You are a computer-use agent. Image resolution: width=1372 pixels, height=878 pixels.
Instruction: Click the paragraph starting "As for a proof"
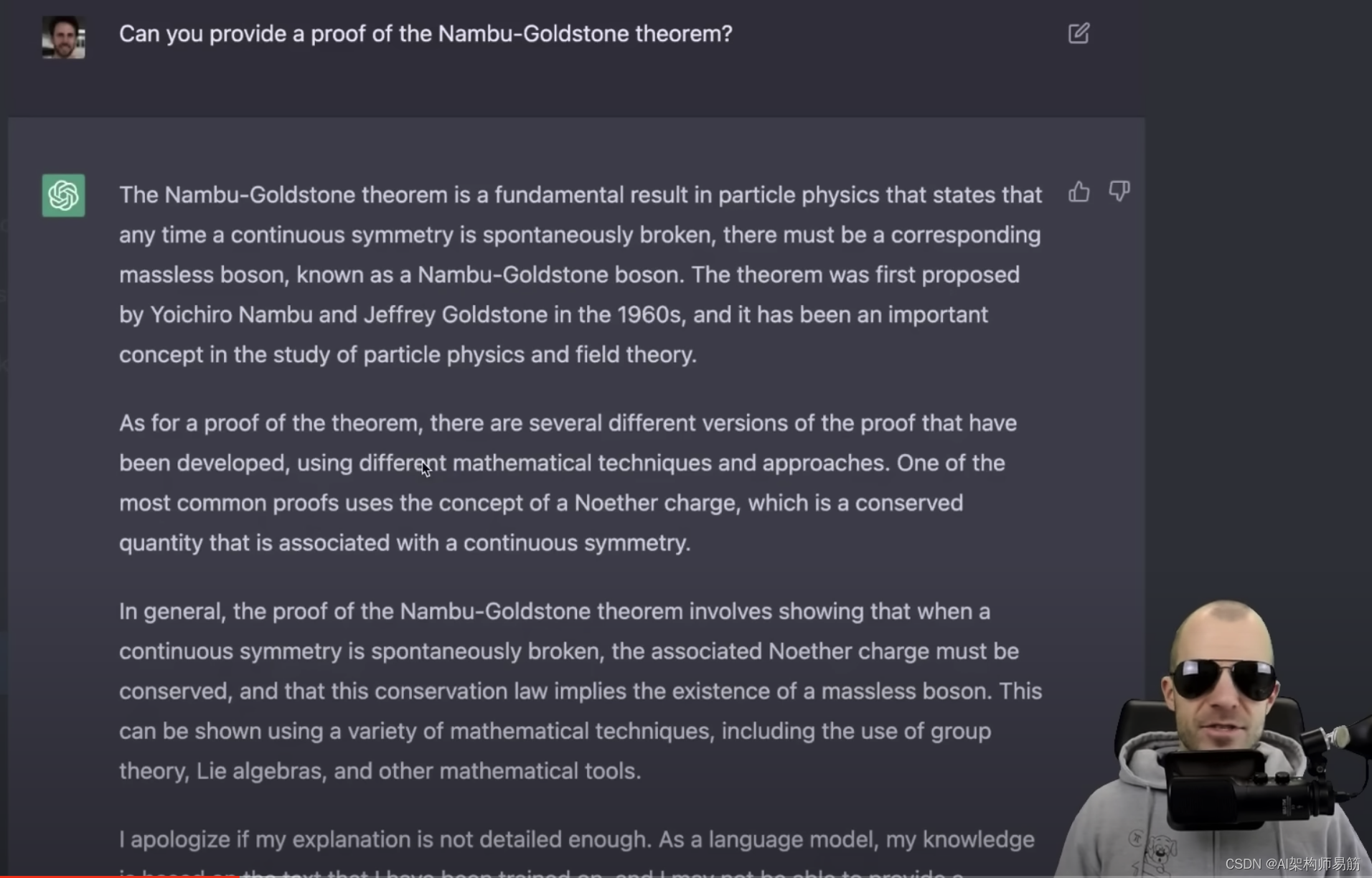coord(567,483)
